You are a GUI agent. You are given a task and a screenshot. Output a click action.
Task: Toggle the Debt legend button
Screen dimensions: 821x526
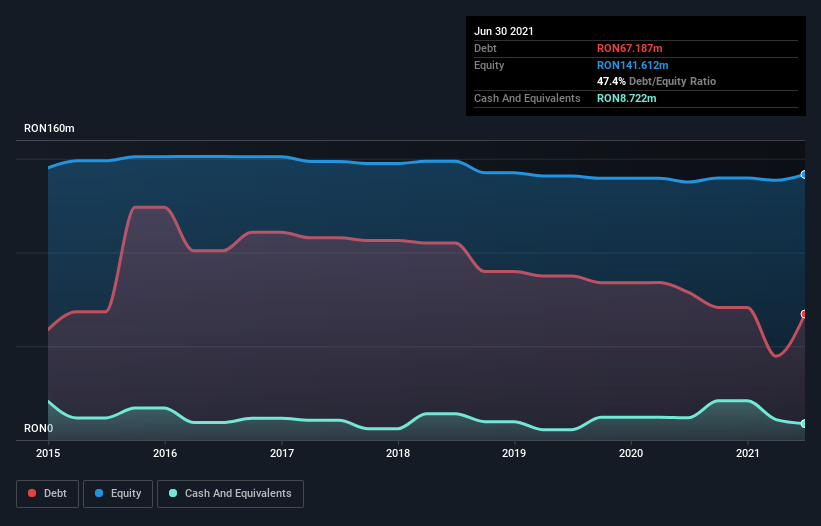pyautogui.click(x=47, y=494)
